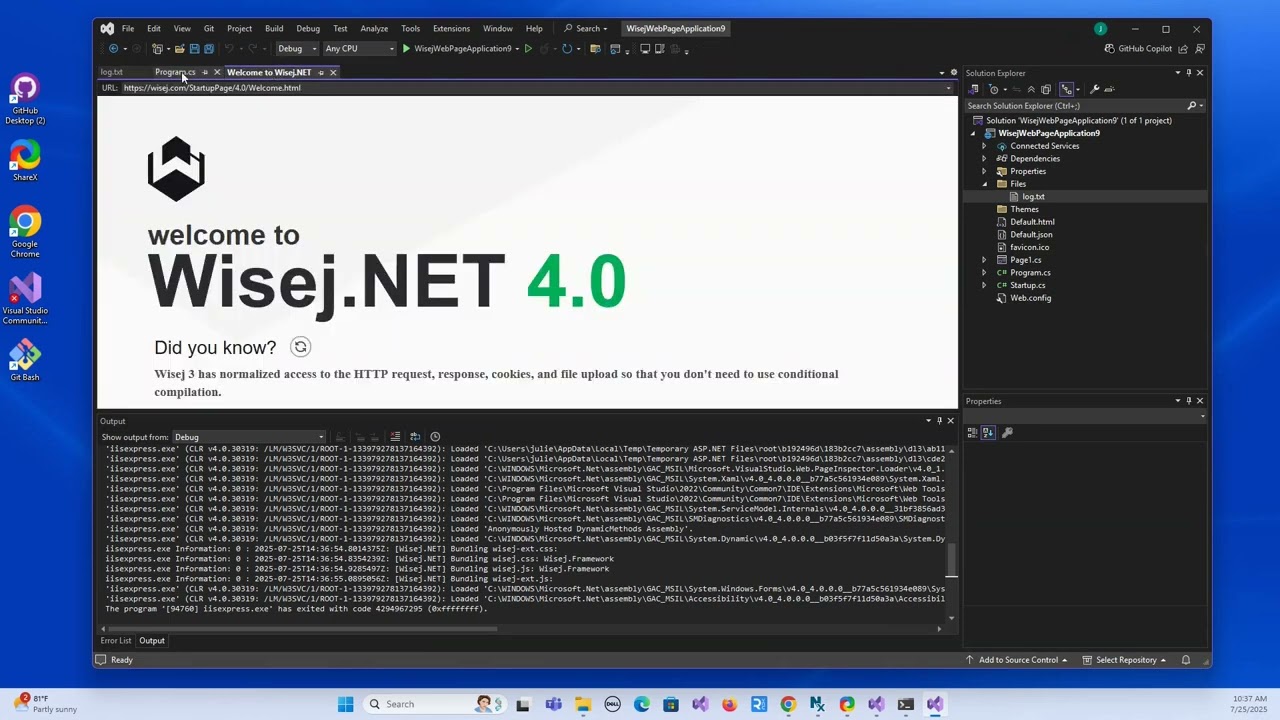This screenshot has width=1280, height=720.
Task: Open the Extensions menu
Action: pos(451,28)
